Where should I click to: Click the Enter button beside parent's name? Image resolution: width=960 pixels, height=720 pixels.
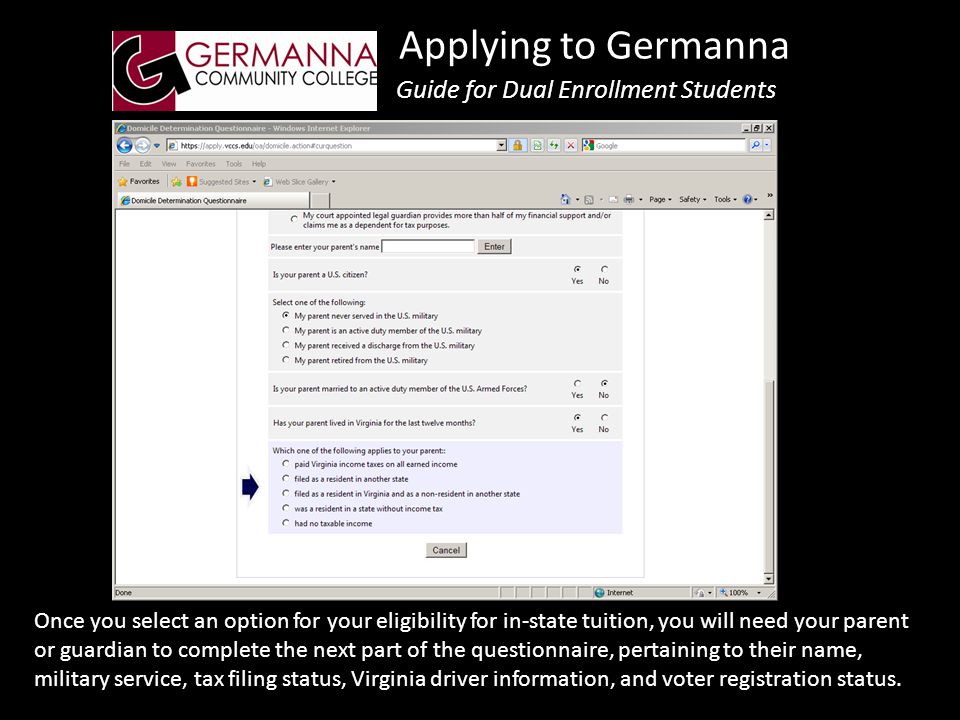494,247
